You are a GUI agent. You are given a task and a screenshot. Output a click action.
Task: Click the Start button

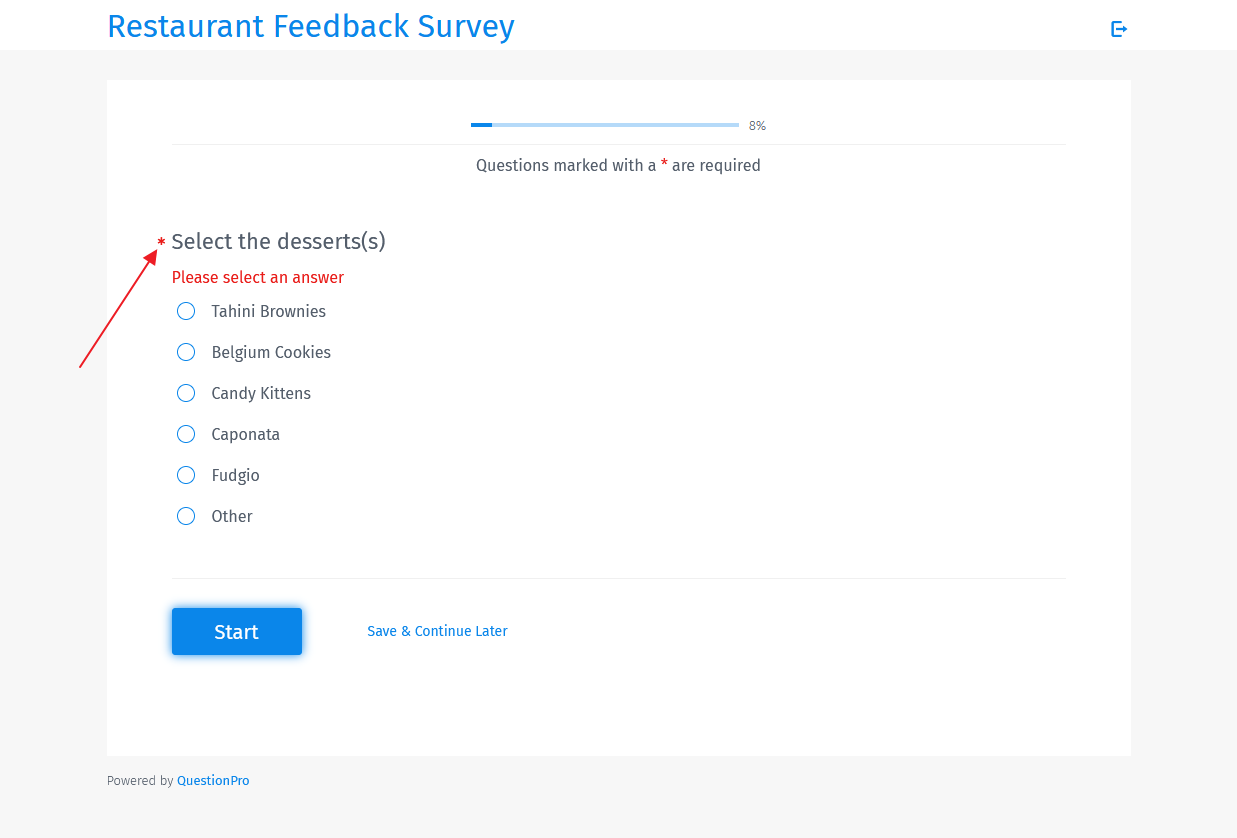pos(236,631)
